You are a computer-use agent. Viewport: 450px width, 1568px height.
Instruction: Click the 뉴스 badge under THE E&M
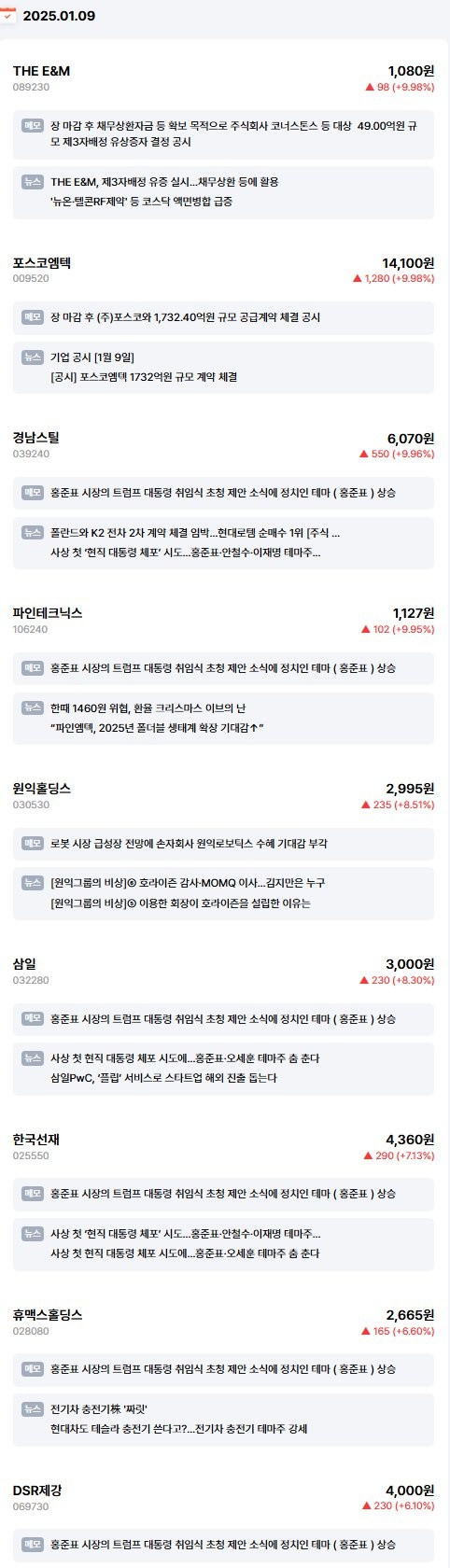(33, 182)
